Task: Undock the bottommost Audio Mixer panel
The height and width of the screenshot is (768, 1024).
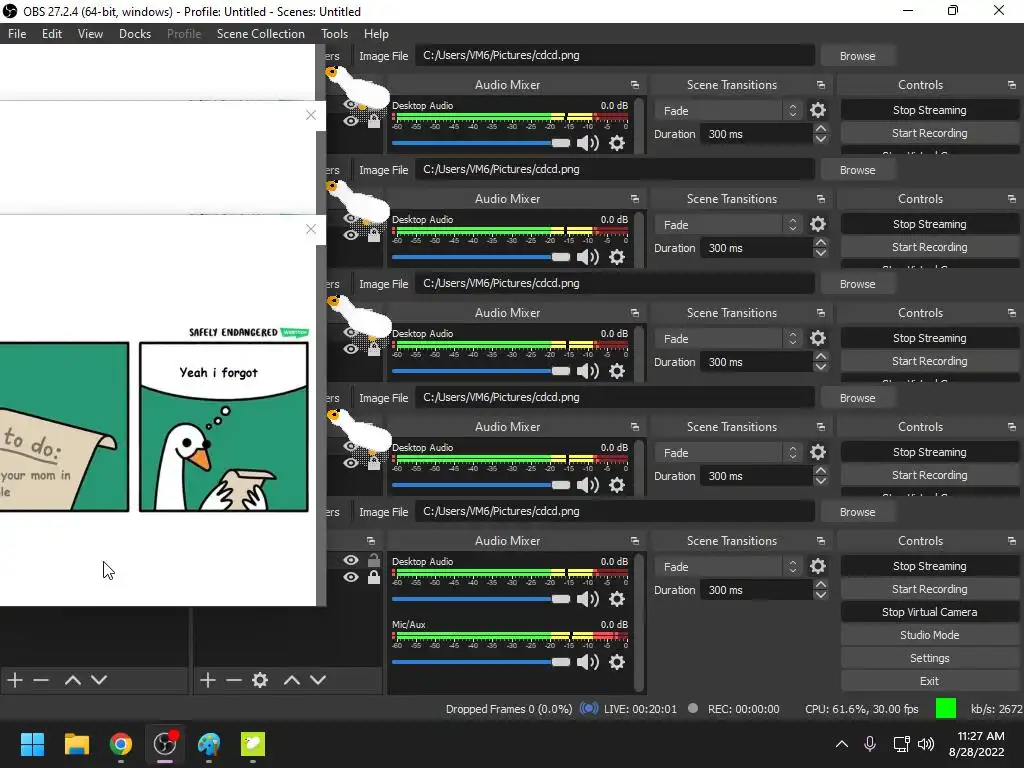Action: pos(635,541)
